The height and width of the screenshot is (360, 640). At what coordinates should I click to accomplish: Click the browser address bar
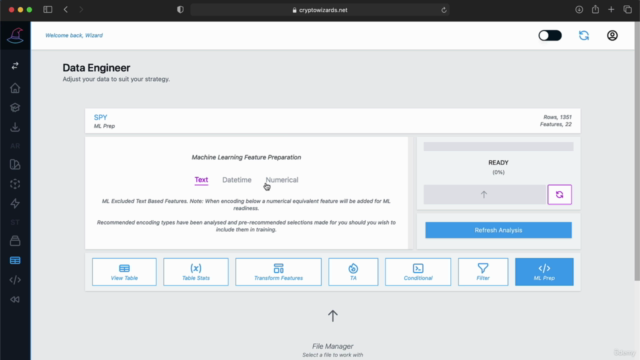[320, 10]
